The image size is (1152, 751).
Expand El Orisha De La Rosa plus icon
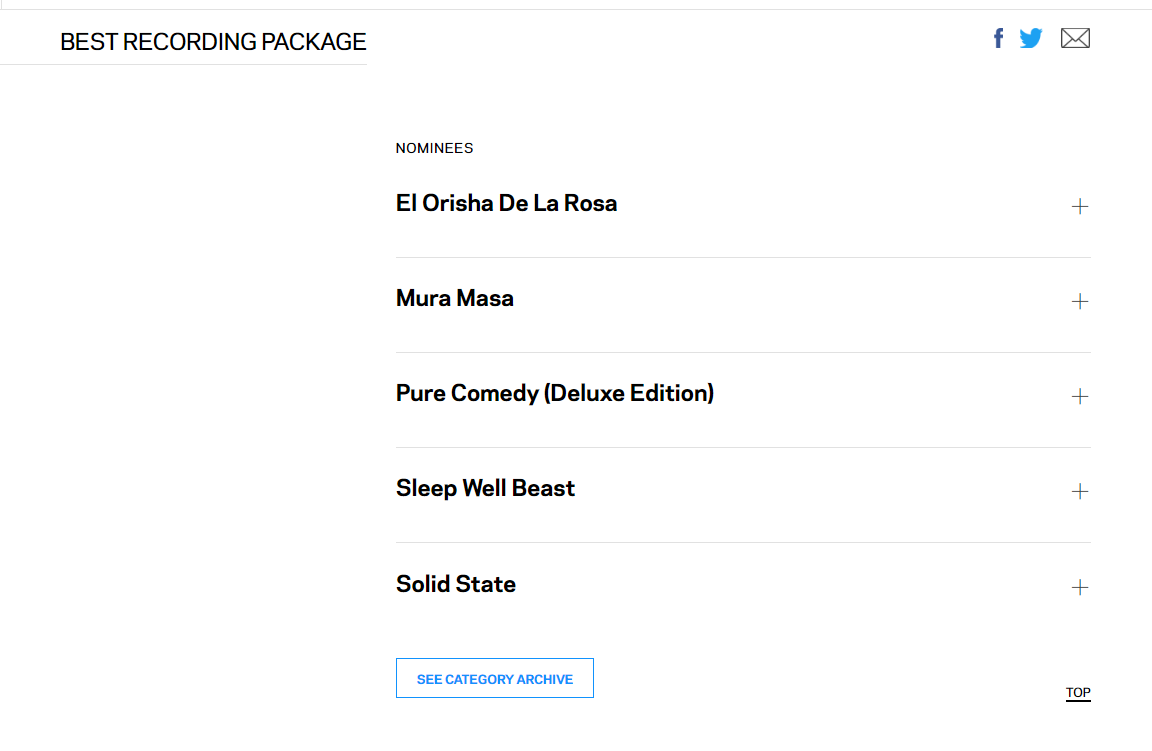tap(1080, 207)
